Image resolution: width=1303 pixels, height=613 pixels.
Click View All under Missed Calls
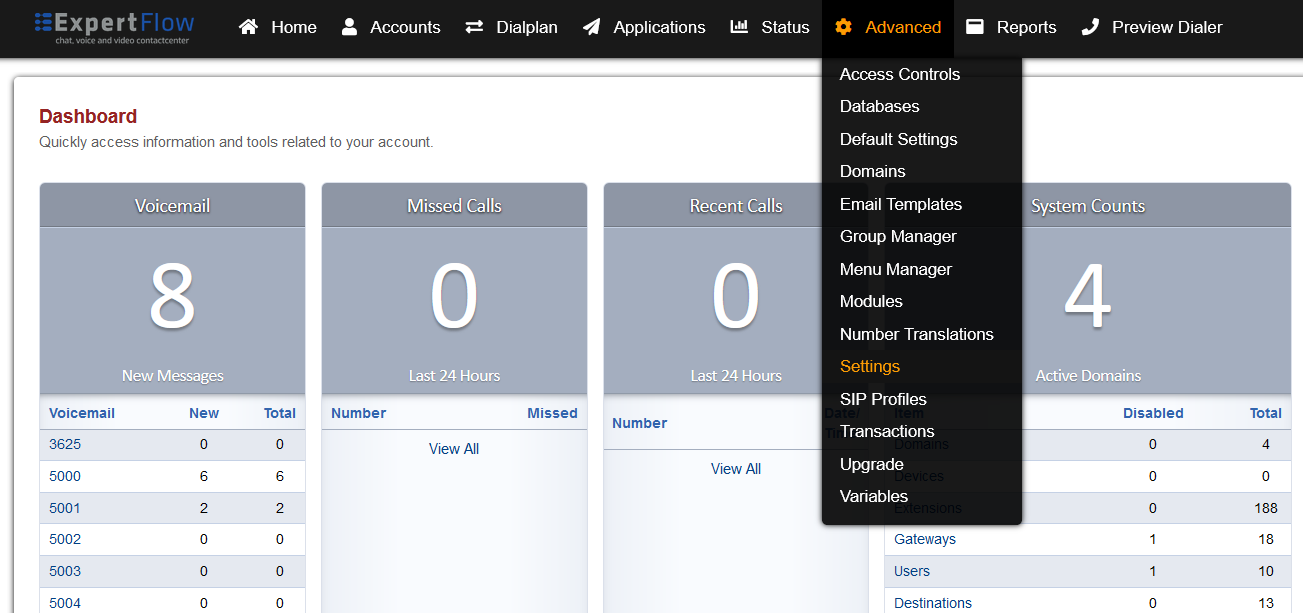(454, 449)
